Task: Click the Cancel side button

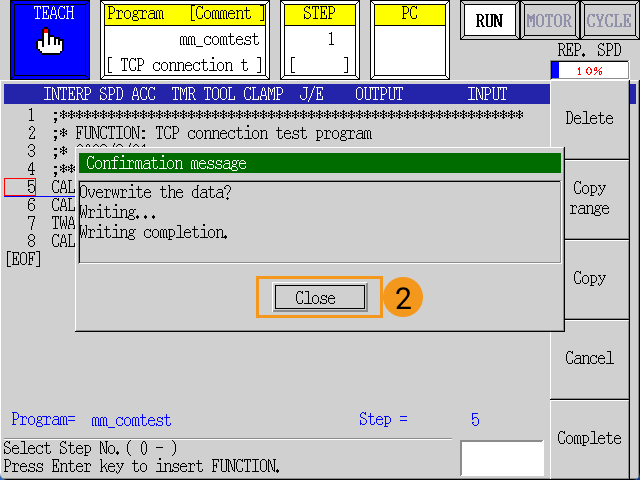Action: tap(589, 359)
